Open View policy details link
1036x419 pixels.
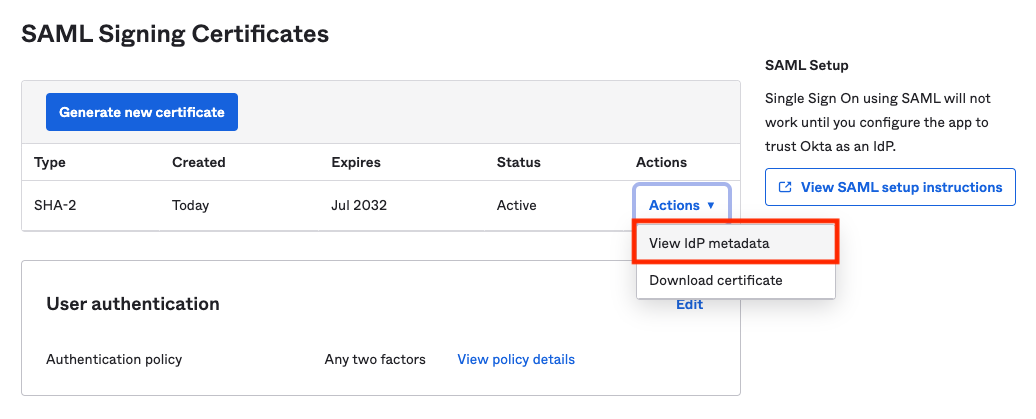[516, 360]
